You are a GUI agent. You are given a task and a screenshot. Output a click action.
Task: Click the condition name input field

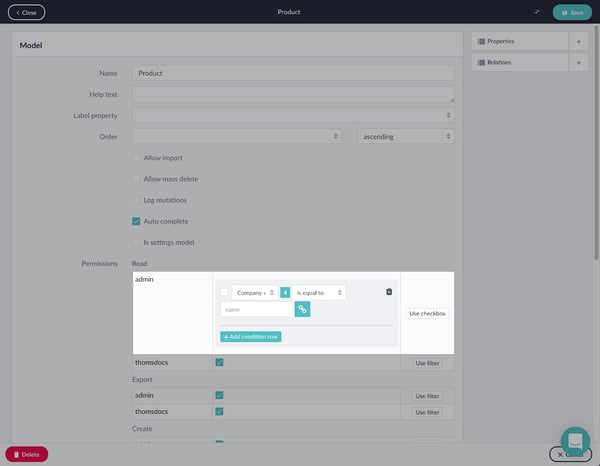(x=256, y=310)
